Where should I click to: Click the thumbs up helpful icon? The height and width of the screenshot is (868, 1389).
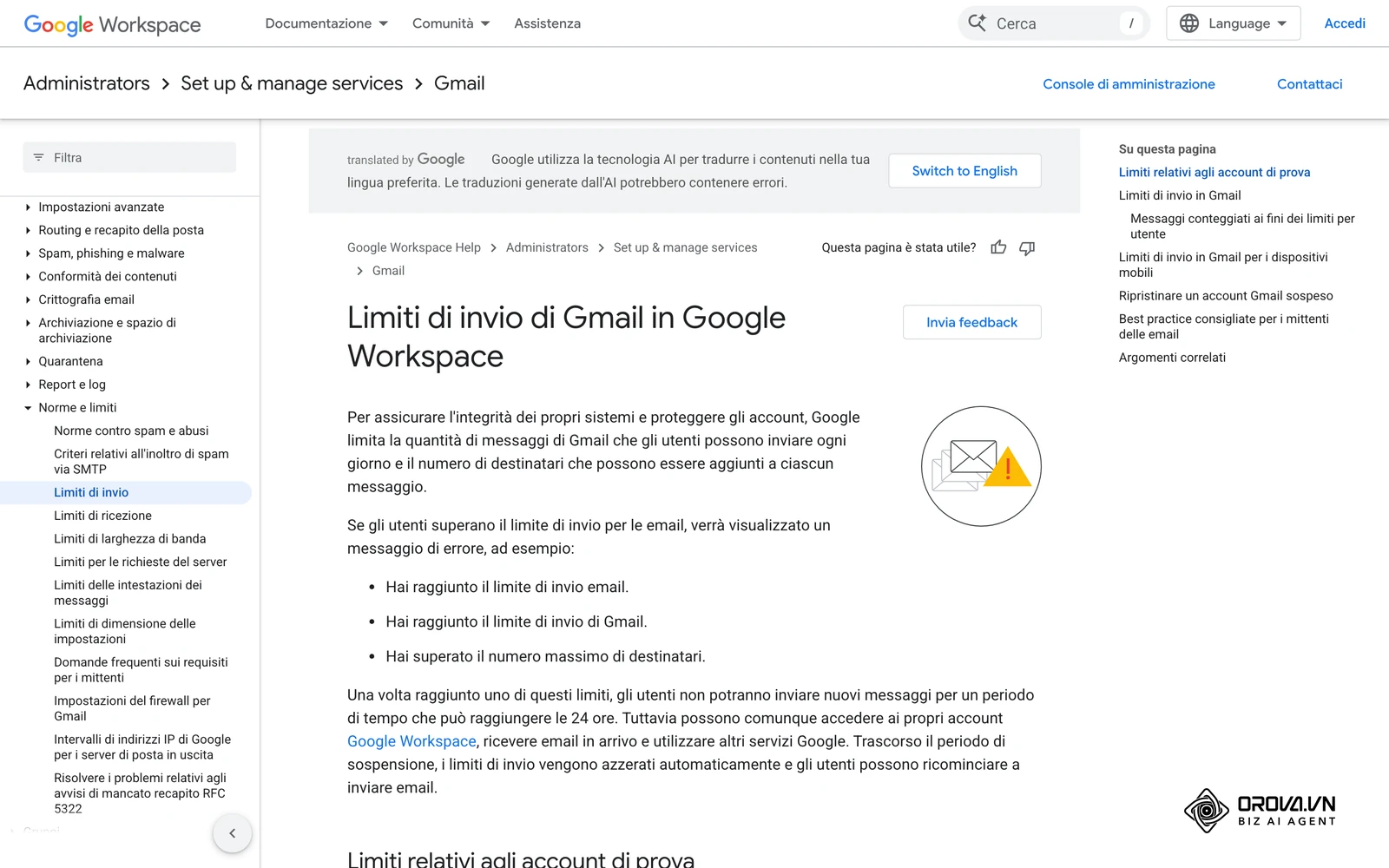(998, 247)
